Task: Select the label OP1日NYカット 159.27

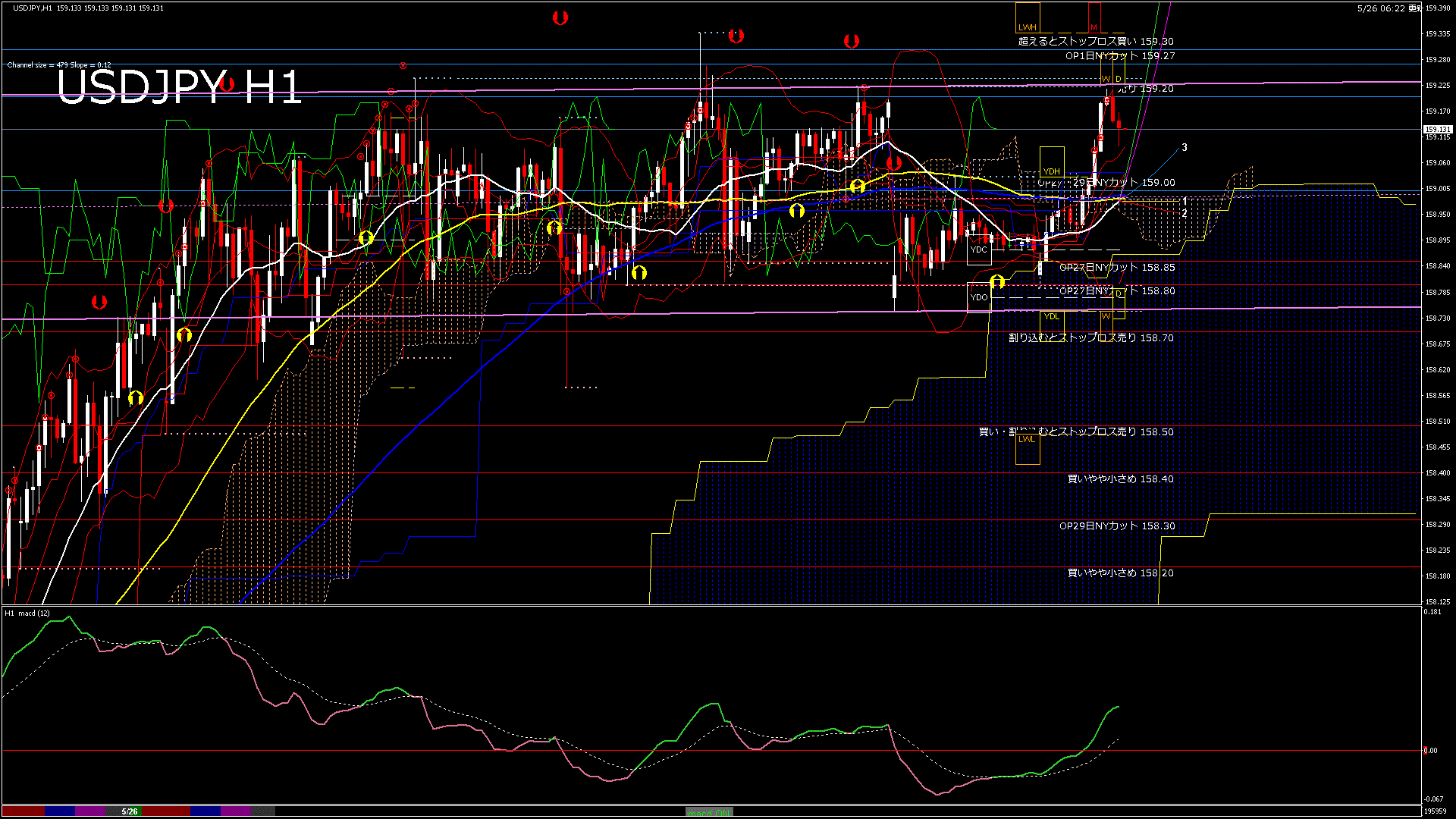Action: [x=1120, y=56]
